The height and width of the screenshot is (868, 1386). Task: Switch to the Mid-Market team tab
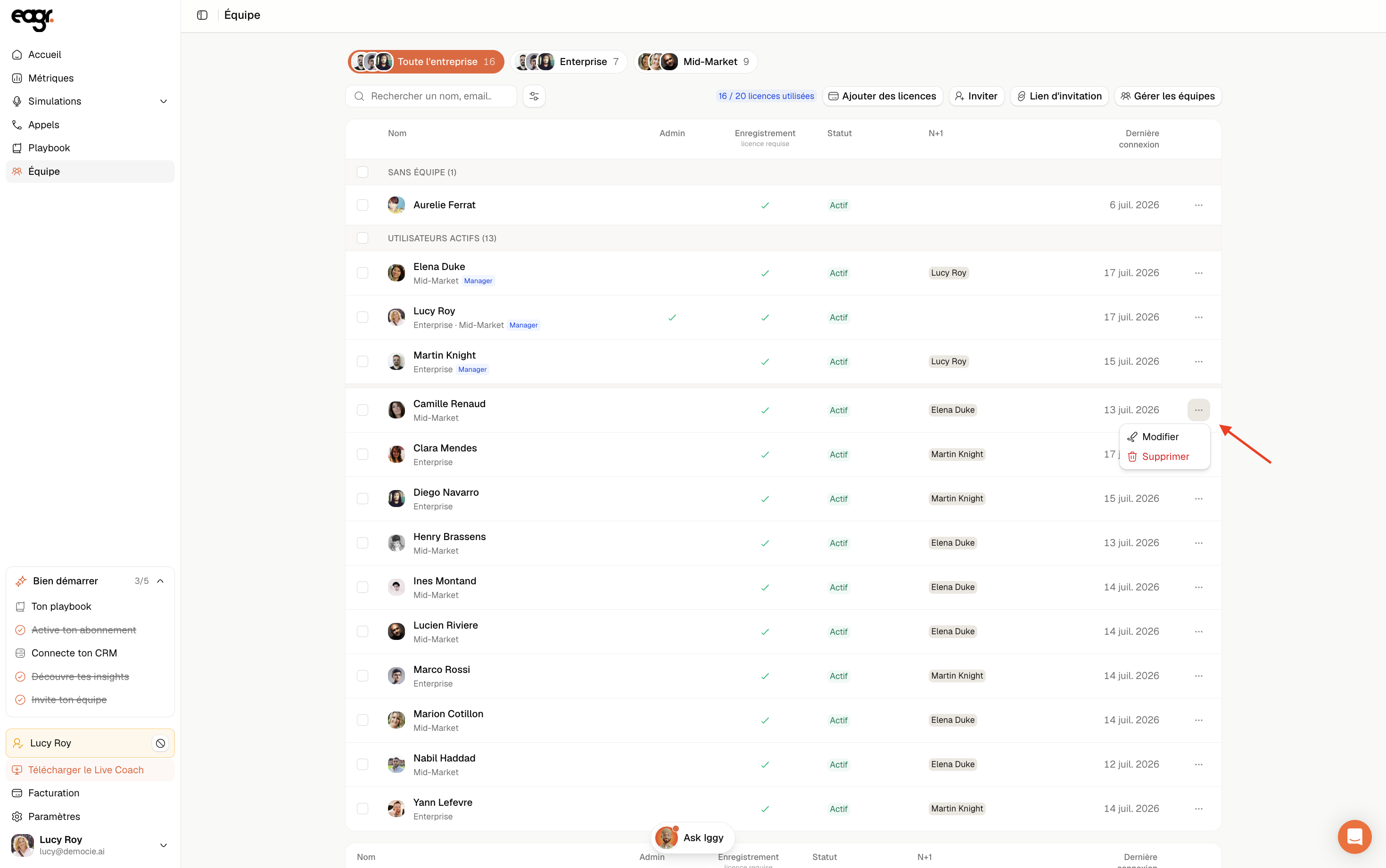pos(695,61)
